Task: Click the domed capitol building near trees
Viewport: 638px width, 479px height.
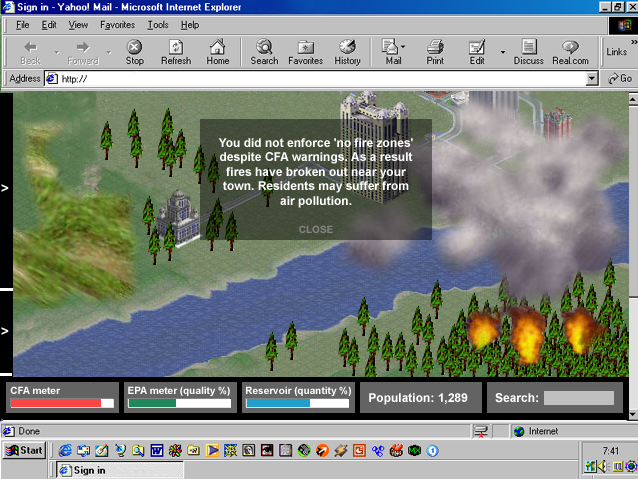Action: click(178, 218)
